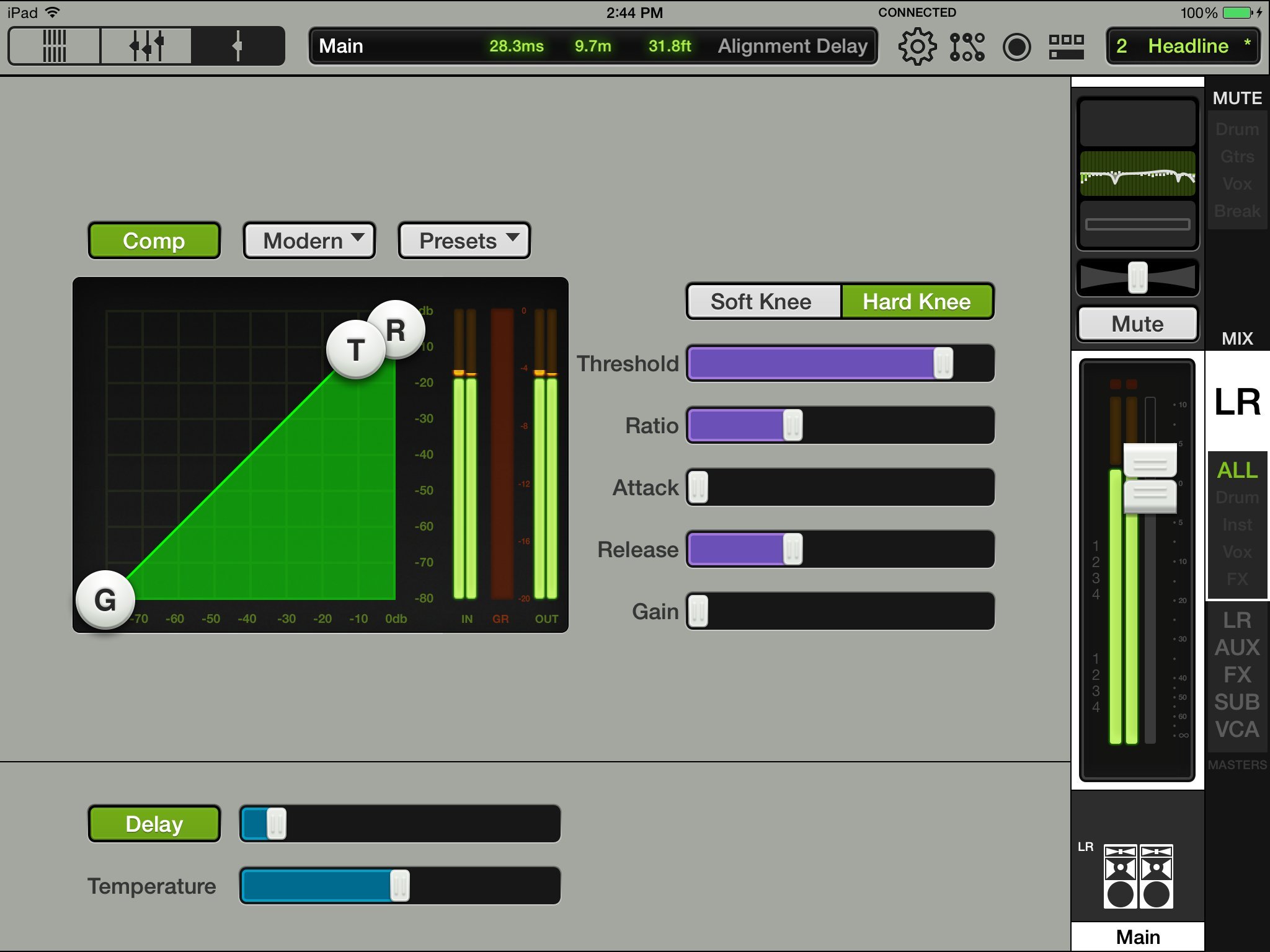Select the single channel view icon
Screen dimensions: 1270x952
coord(238,46)
